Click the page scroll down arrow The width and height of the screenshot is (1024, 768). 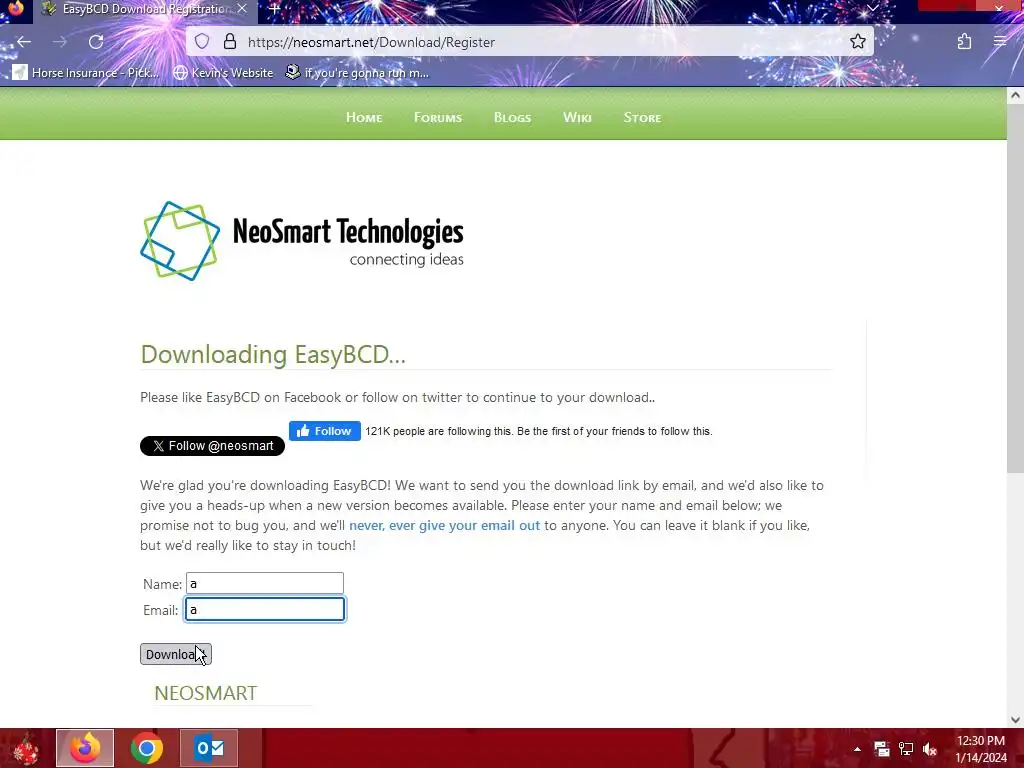[x=1015, y=720]
